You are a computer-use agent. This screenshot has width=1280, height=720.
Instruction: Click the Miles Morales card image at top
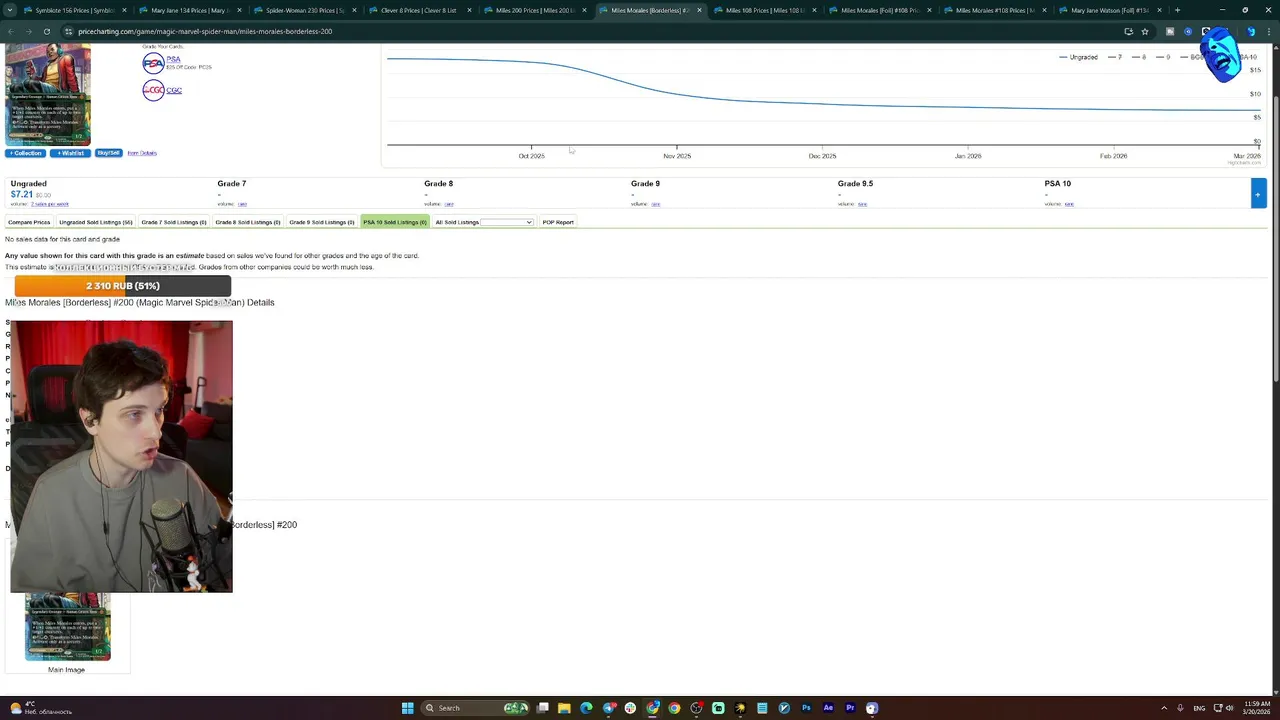click(48, 96)
